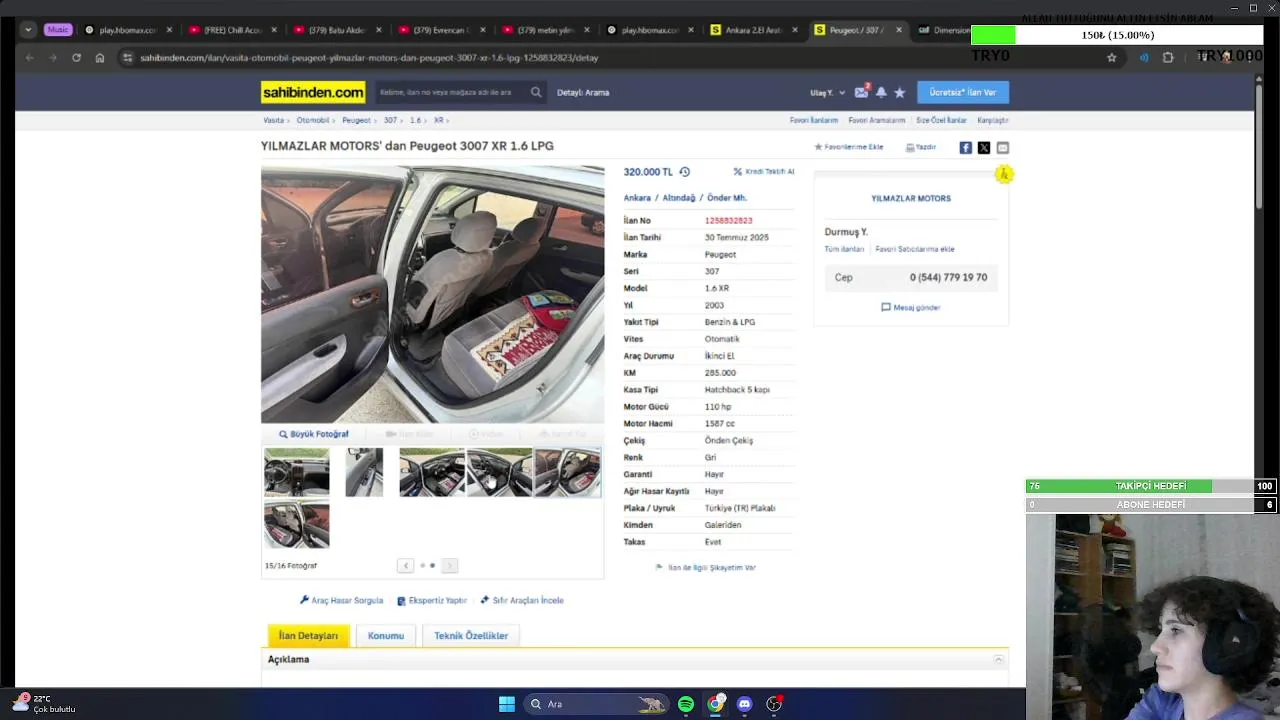Viewport: 1280px width, 720px height.
Task: Open the tab search dropdown arrow
Action: [x=28, y=30]
